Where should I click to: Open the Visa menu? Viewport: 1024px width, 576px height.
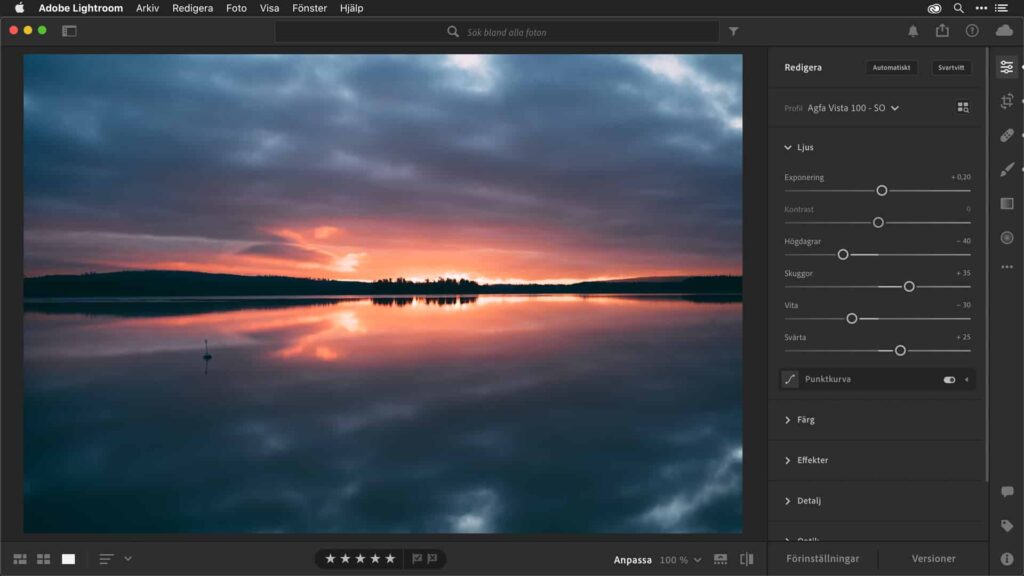point(269,8)
